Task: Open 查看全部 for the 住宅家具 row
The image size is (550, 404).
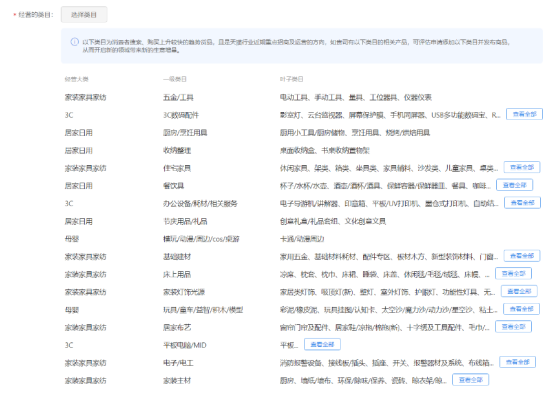Action: pos(522,167)
